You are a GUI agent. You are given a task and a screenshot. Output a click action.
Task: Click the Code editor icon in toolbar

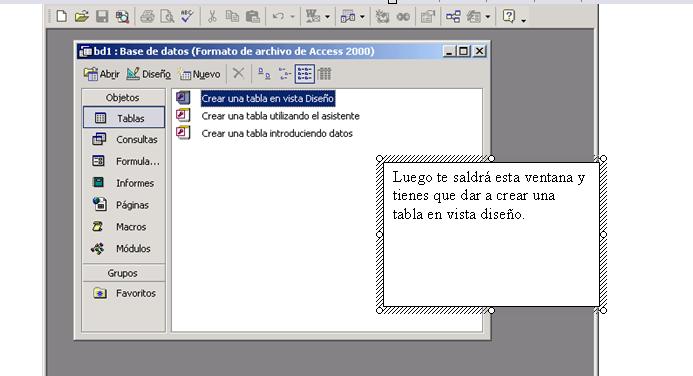pyautogui.click(x=382, y=17)
